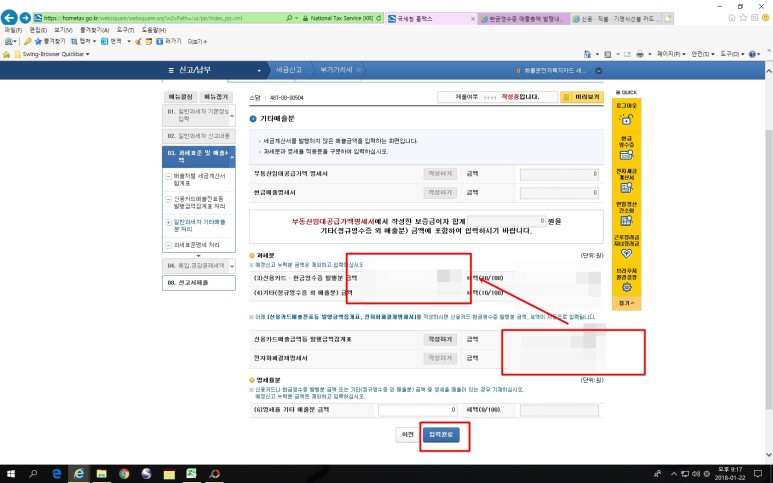Image resolution: width=773 pixels, height=483 pixels.
Task: Open browser settings gear in QUICK panel
Action: click(627, 287)
